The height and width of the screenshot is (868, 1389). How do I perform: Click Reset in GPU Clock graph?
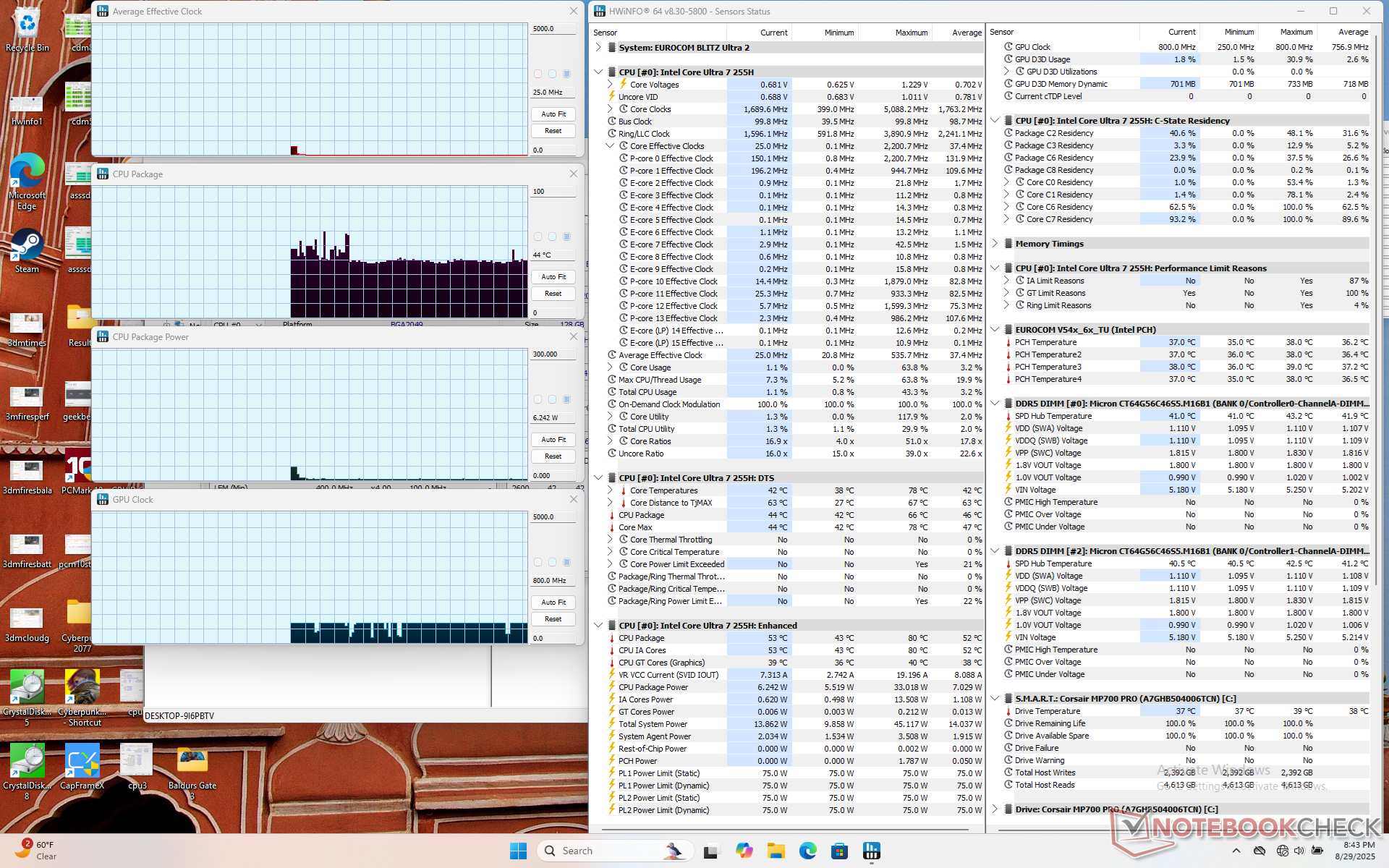pos(553,619)
